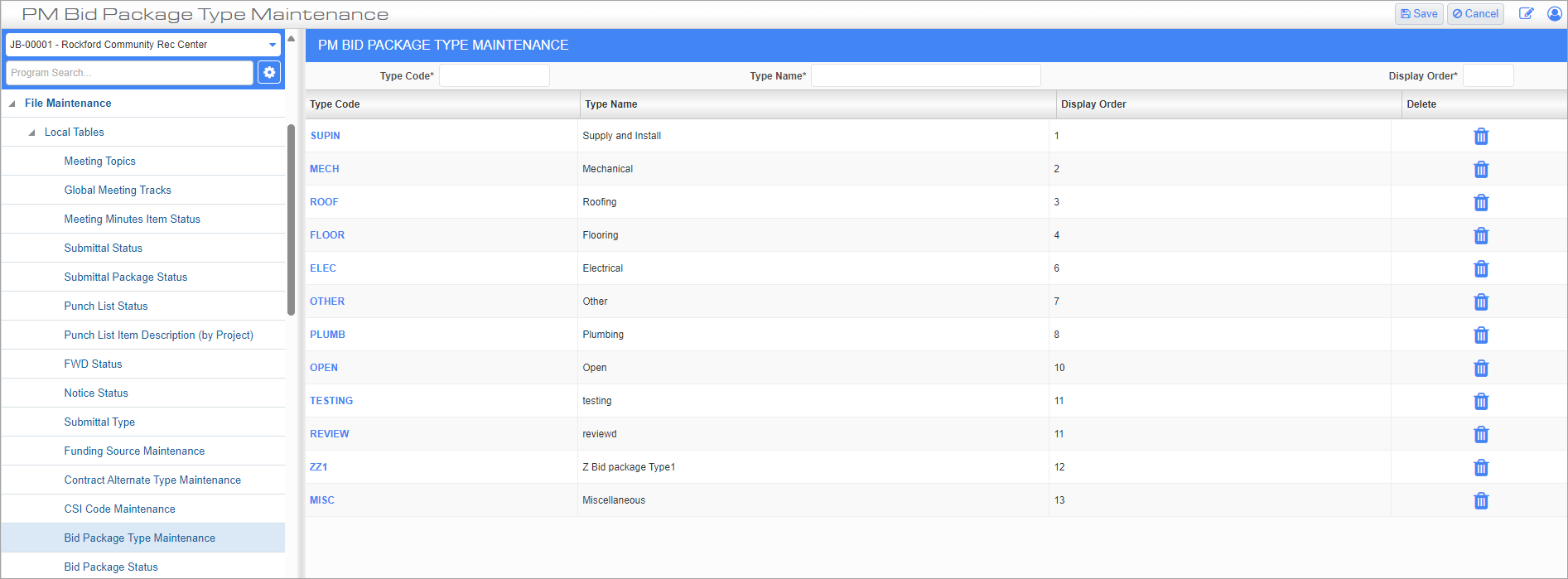Remove the OPEN type via trash icon
Viewport: 1568px width, 579px height.
point(1481,369)
